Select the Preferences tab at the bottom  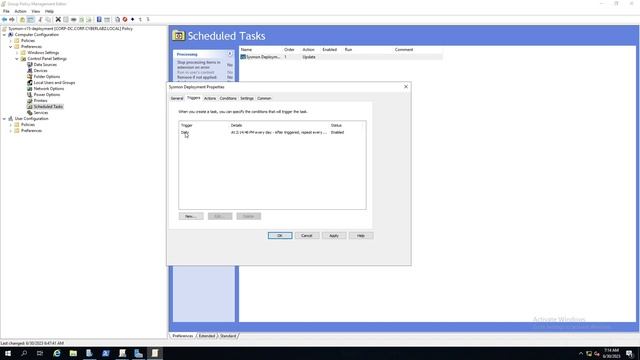pyautogui.click(x=182, y=336)
